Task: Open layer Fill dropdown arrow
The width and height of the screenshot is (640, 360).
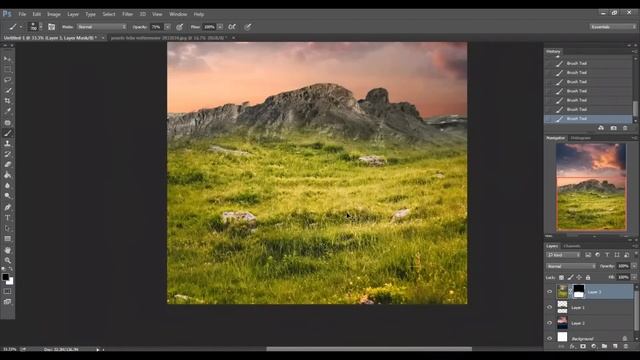Action: click(634, 278)
